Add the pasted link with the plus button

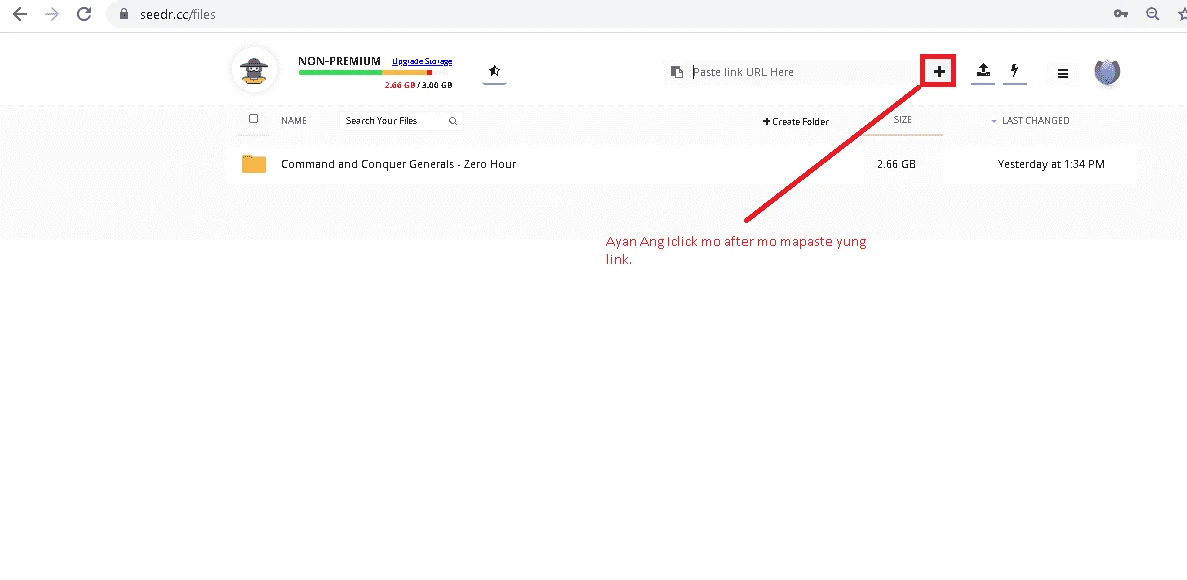coord(939,71)
